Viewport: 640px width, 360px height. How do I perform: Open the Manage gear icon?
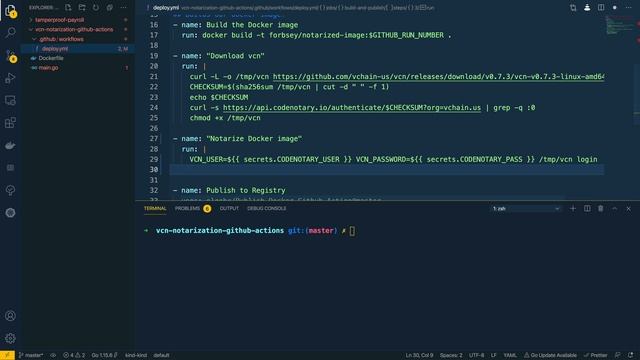[10, 338]
